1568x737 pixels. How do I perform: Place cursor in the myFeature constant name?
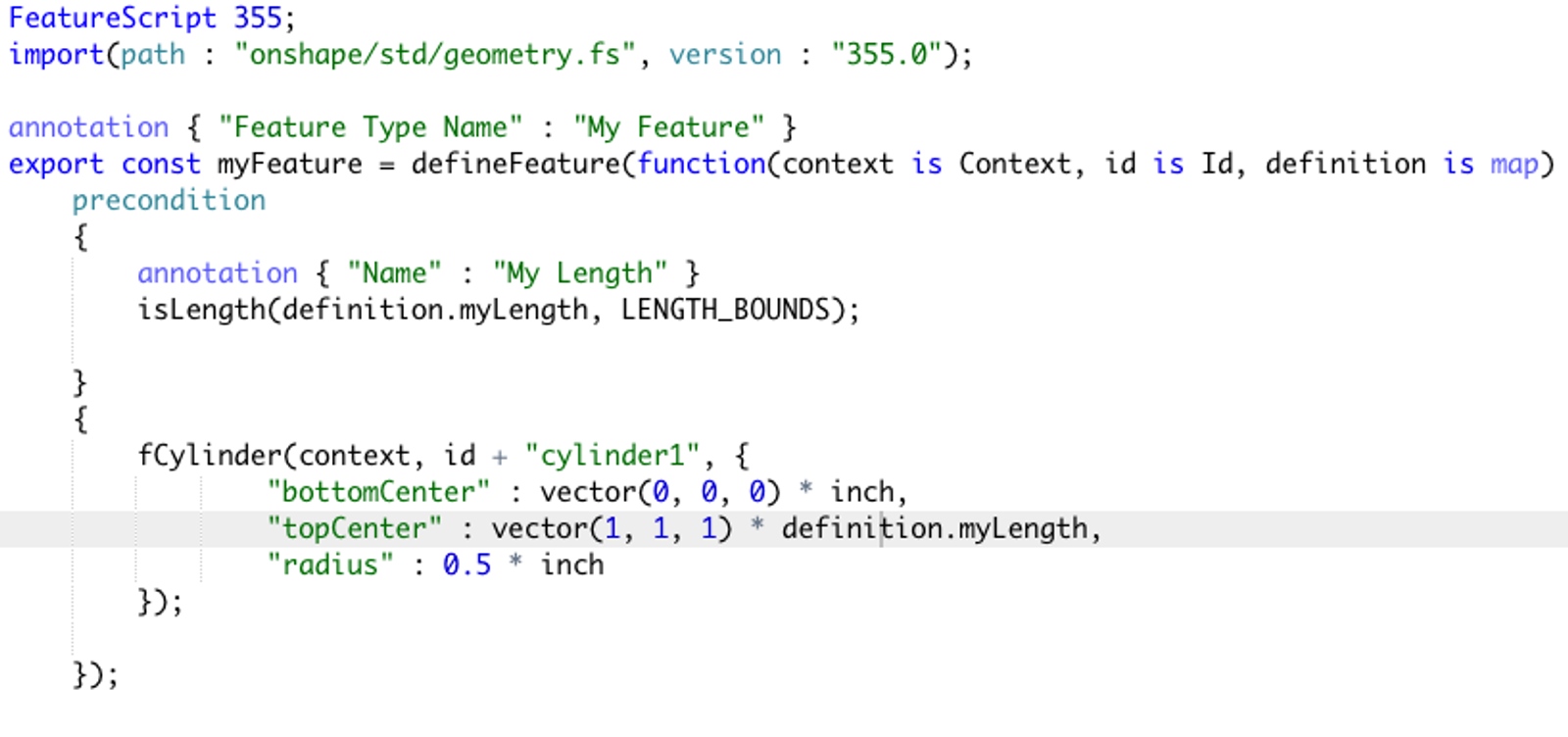coord(289,164)
